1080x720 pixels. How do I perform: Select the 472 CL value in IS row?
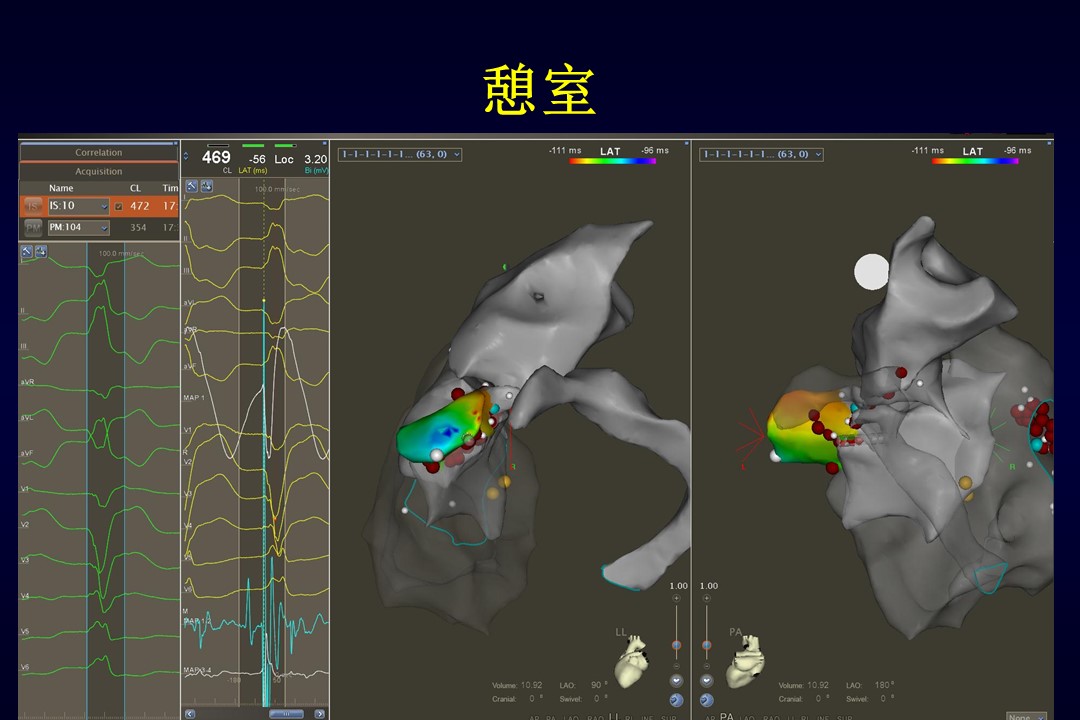(x=140, y=206)
